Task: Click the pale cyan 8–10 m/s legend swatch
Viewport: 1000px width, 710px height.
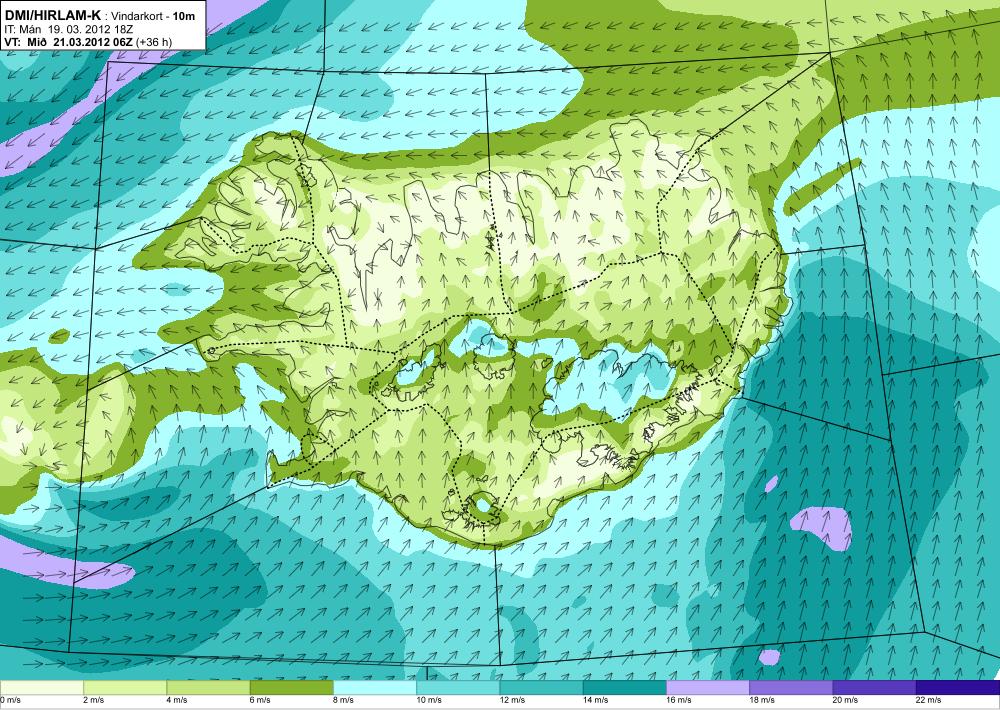Action: (x=375, y=688)
